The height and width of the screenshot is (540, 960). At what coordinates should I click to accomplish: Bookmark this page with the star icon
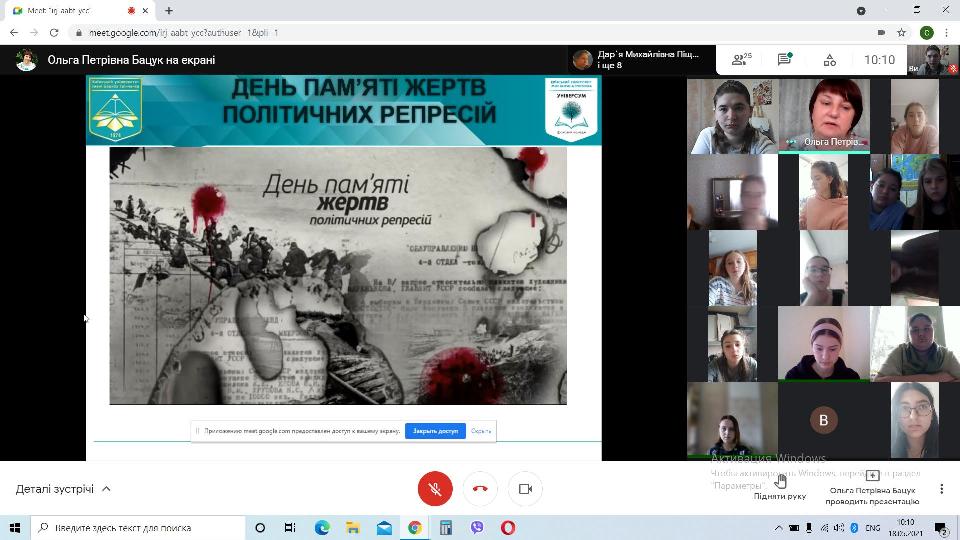(x=901, y=32)
